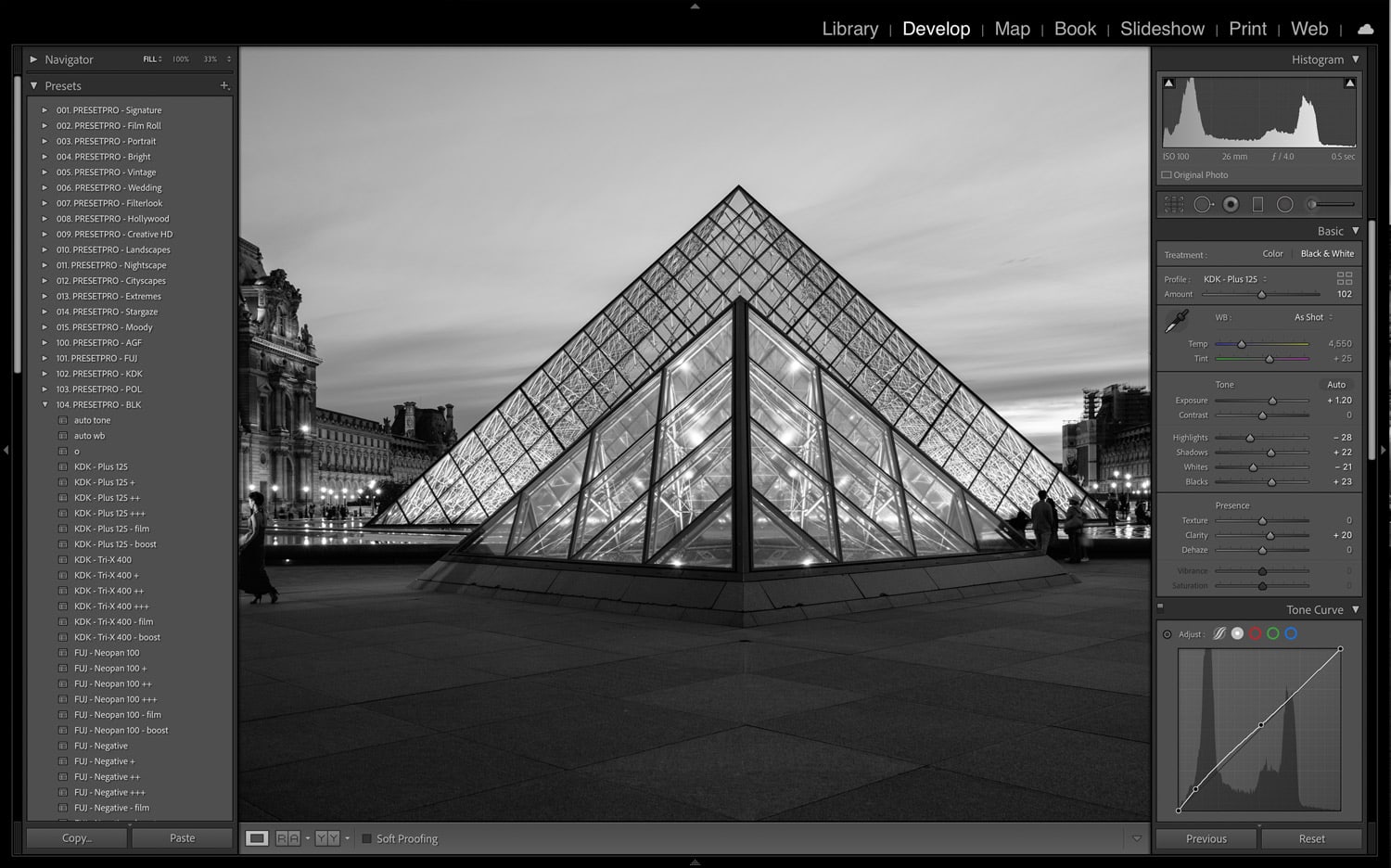Open the Slideshow module
Screen dimensions: 1391x868
pyautogui.click(x=1161, y=29)
